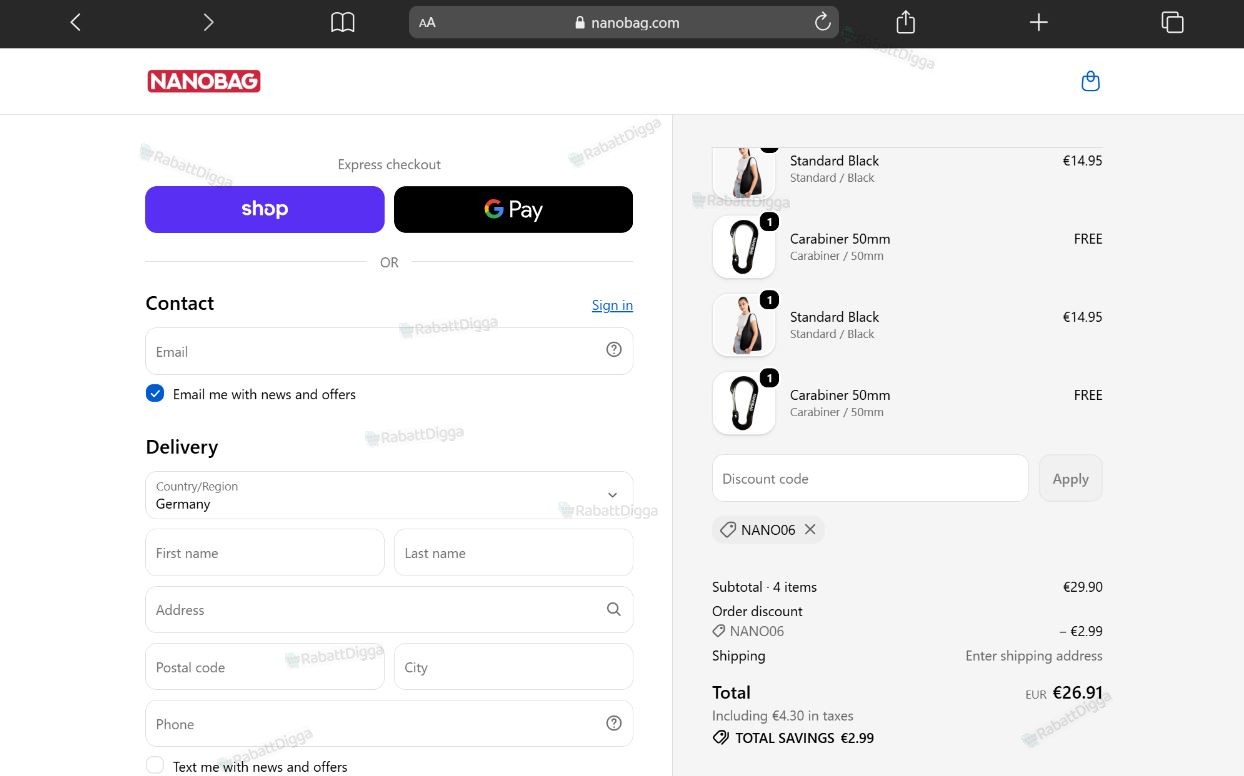The width and height of the screenshot is (1244, 776).
Task: Go forward using browser forward arrow
Action: (208, 22)
